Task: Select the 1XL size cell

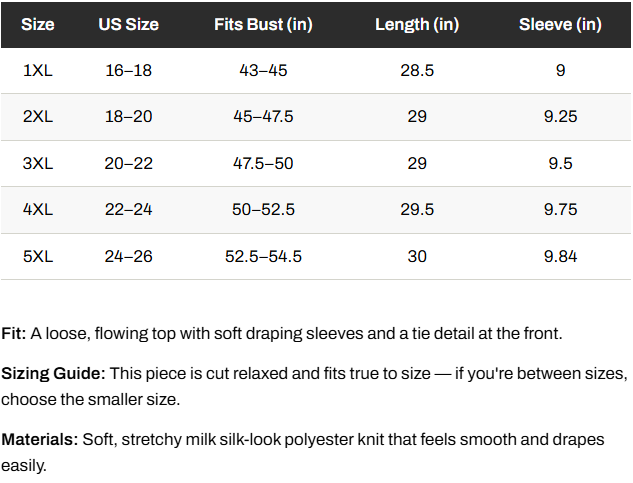Action: tap(38, 71)
